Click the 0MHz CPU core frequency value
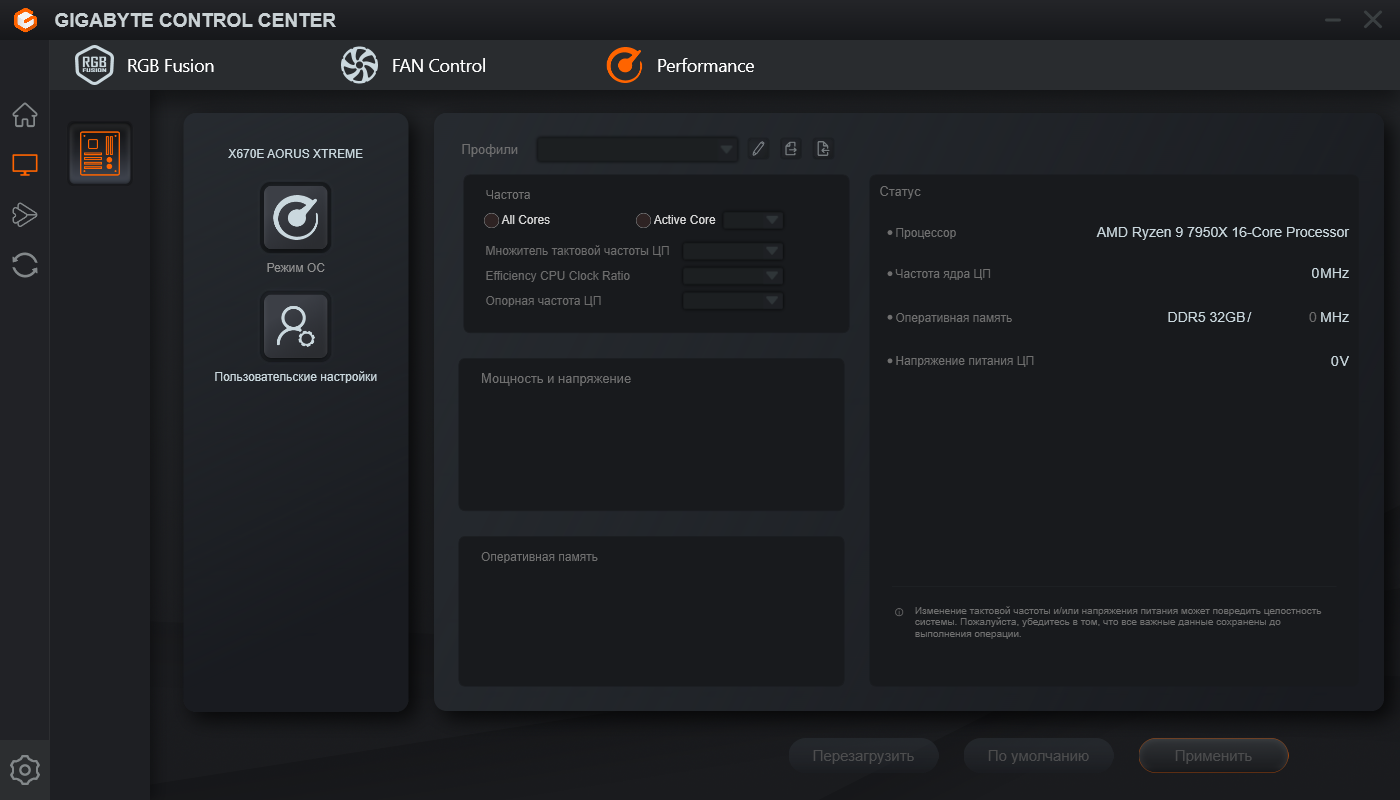Viewport: 1400px width, 800px height. tap(1330, 273)
